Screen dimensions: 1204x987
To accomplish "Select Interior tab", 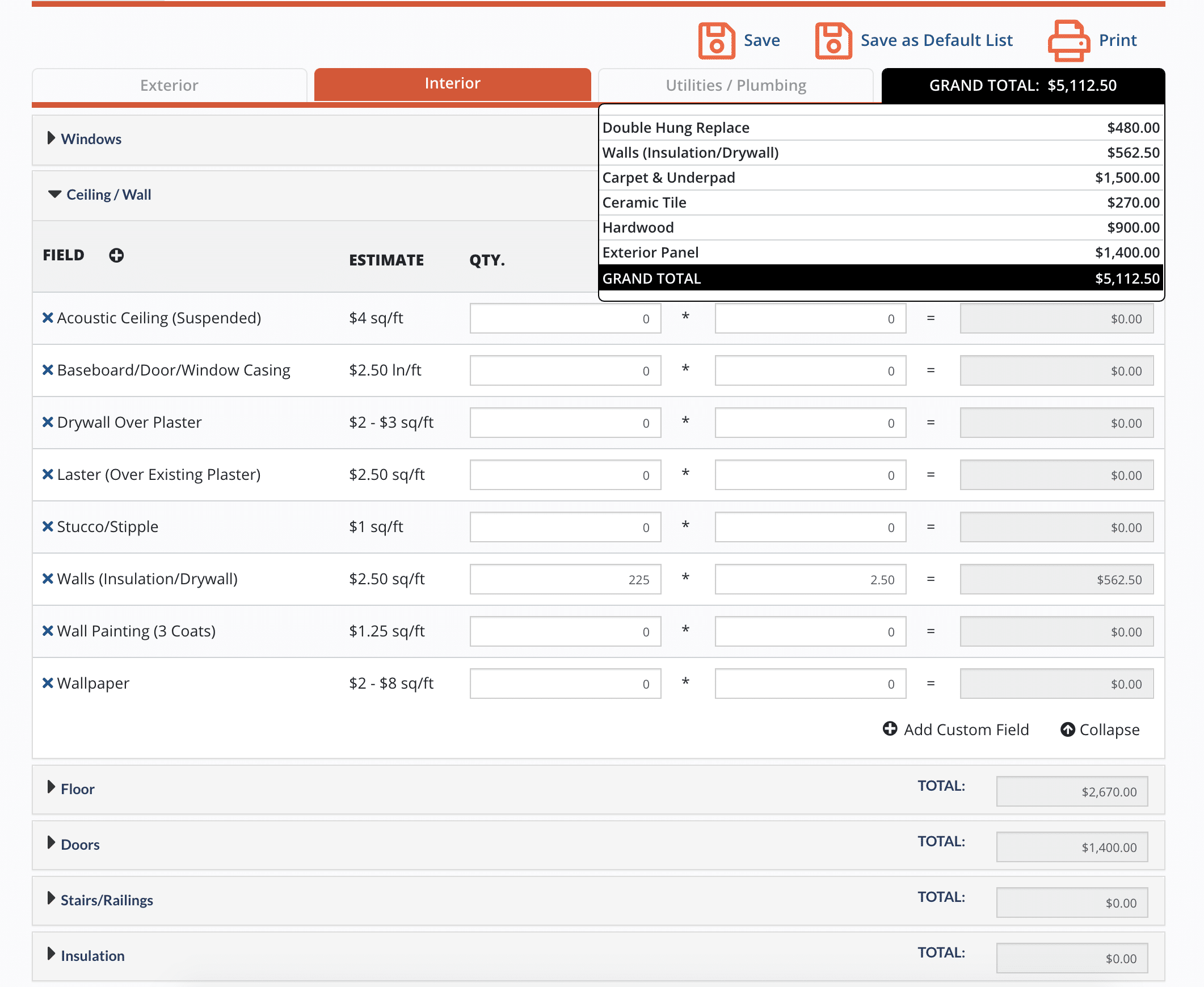I will click(451, 83).
